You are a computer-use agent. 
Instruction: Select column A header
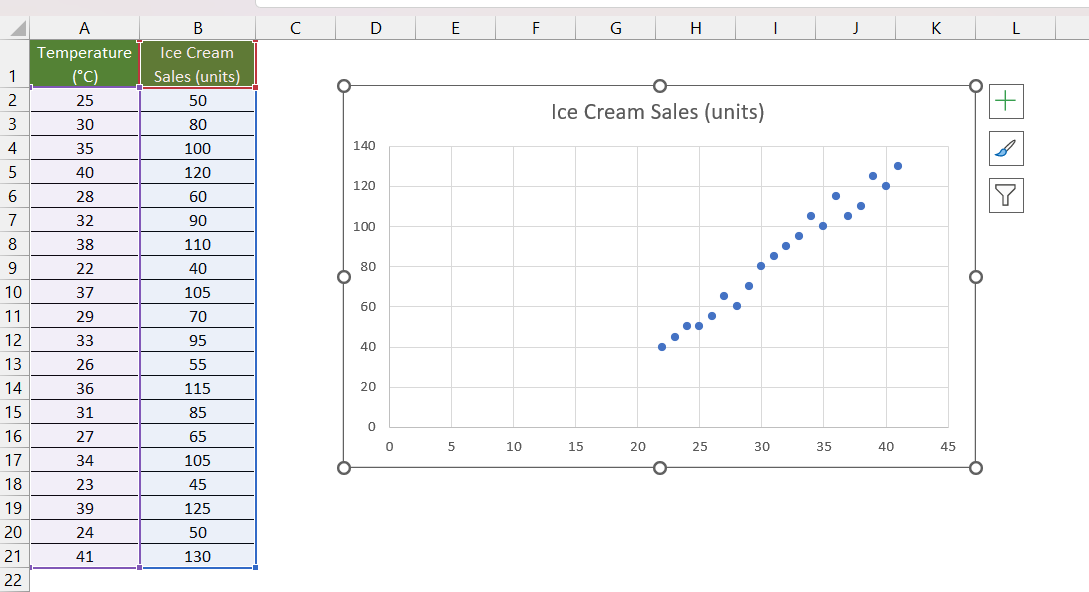[84, 28]
